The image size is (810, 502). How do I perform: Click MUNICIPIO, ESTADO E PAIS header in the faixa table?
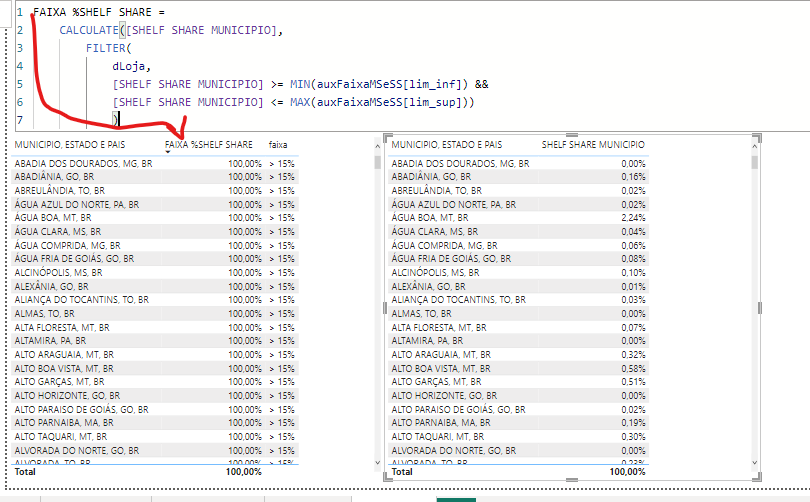(x=70, y=145)
